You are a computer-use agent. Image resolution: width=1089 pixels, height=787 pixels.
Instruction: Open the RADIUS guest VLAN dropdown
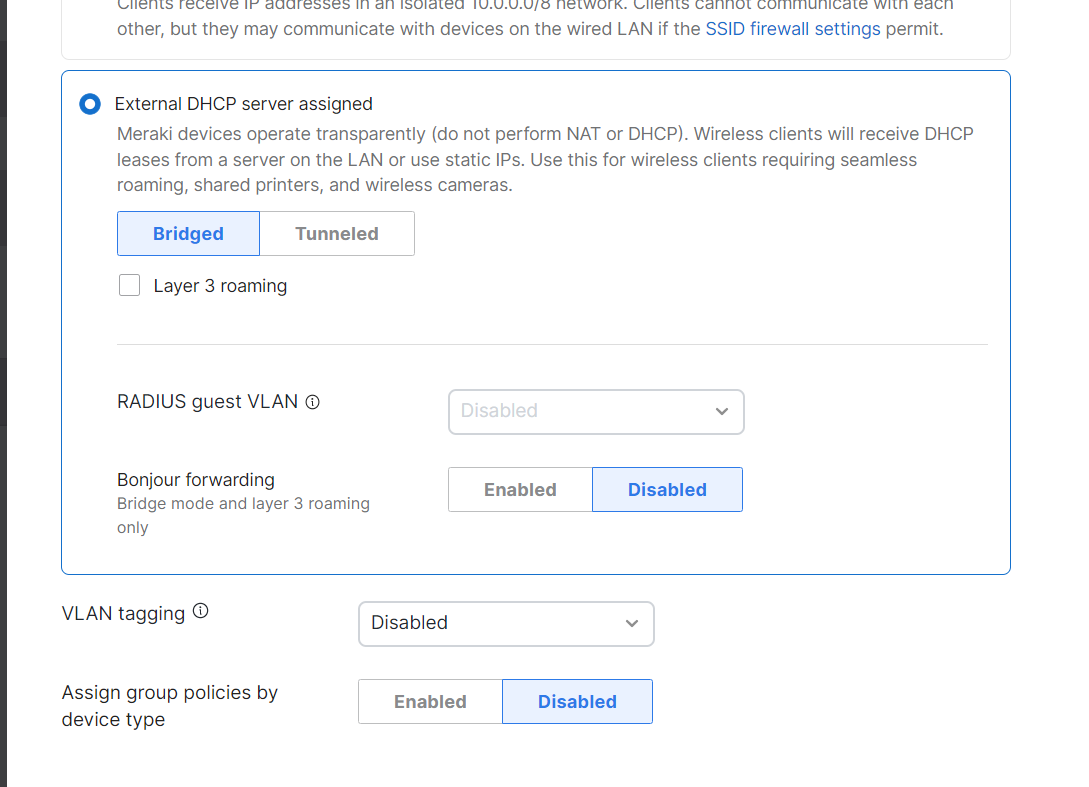pos(596,411)
